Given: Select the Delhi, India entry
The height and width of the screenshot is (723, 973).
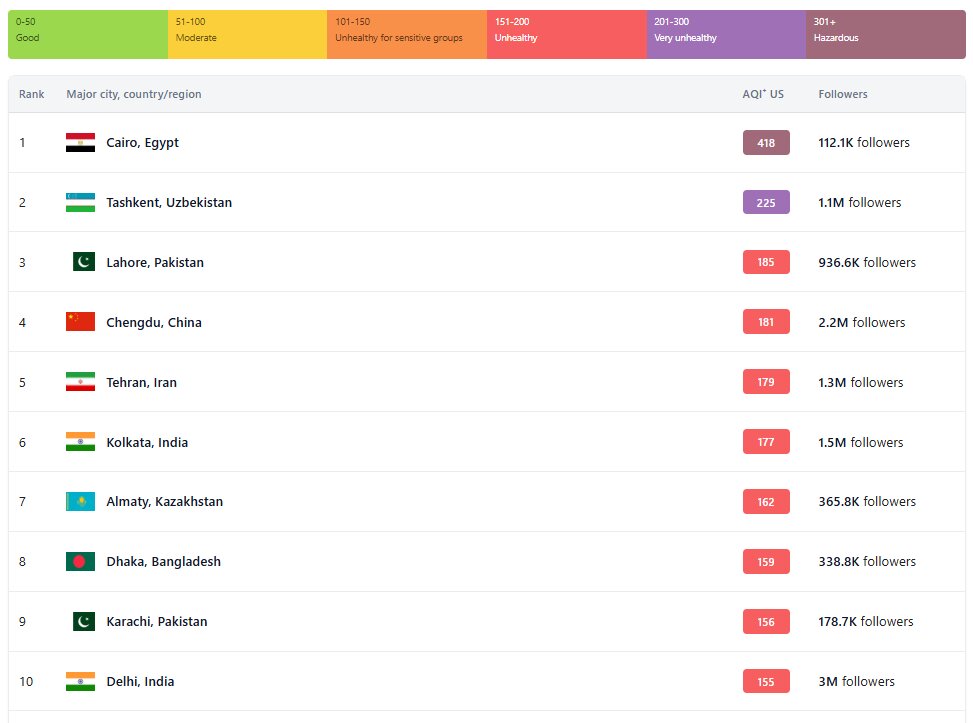Looking at the screenshot, I should tap(140, 682).
